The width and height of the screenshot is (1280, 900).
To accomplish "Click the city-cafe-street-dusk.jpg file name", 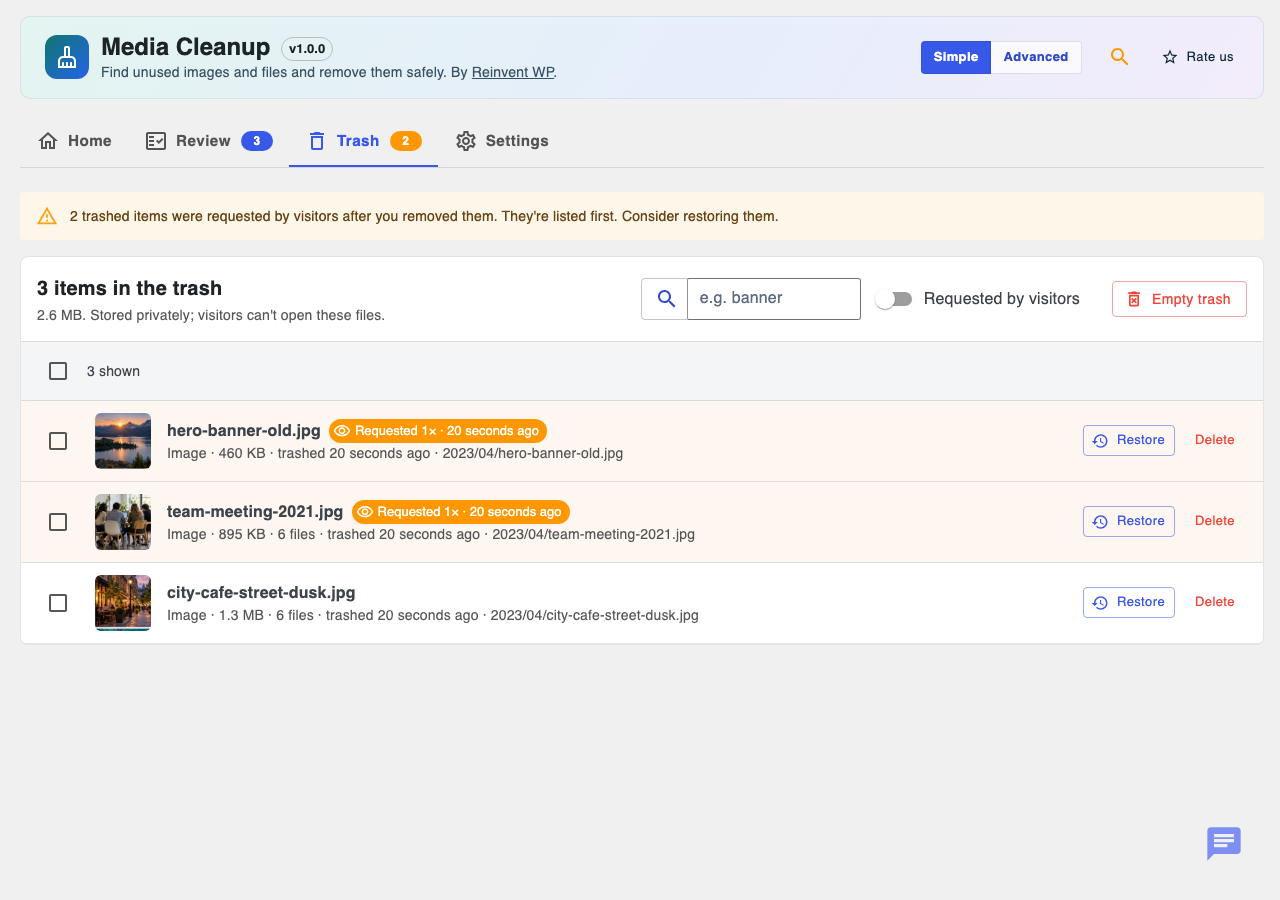I will (x=261, y=593).
